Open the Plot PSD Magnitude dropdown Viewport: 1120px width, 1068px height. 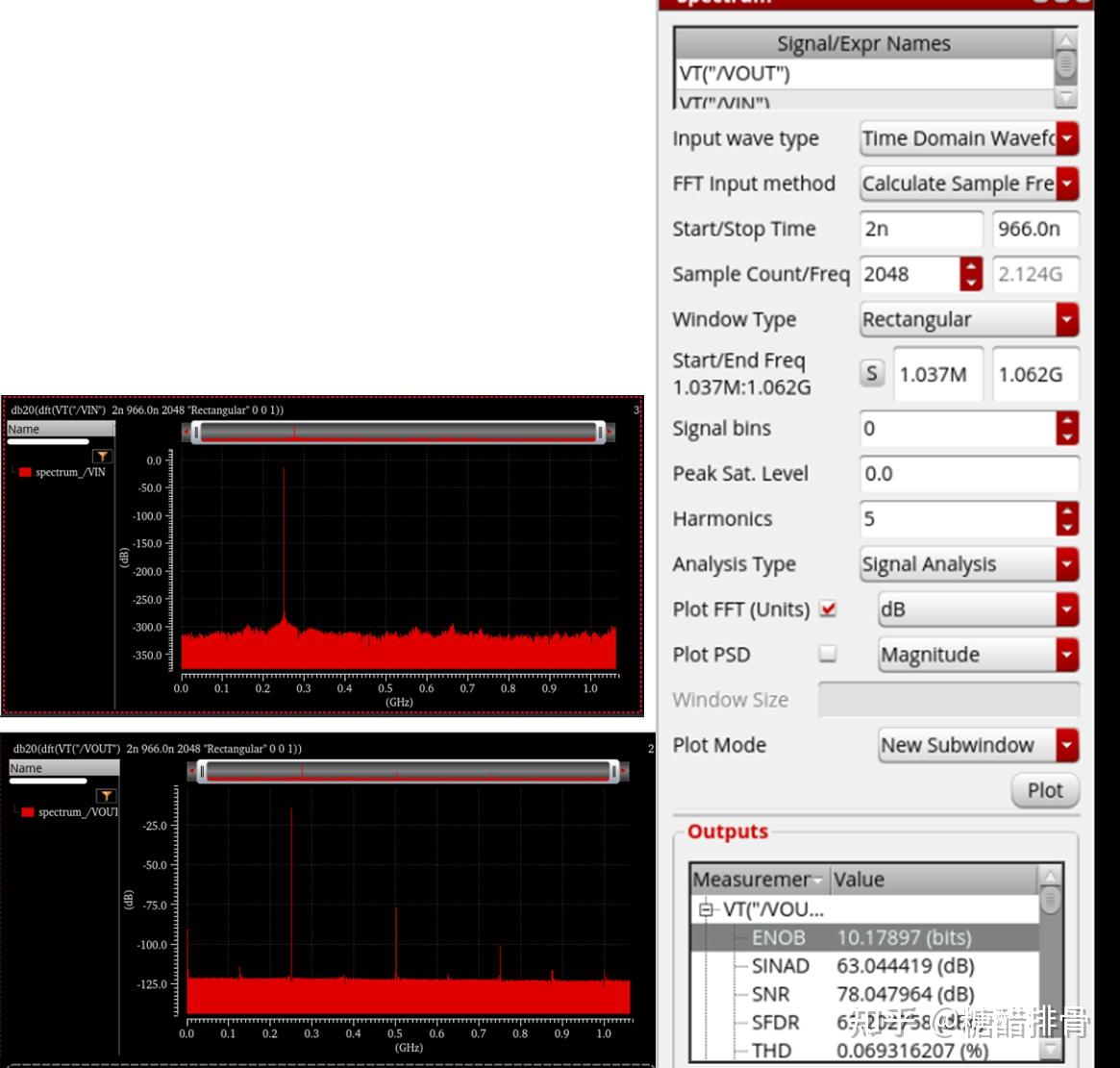[x=978, y=655]
